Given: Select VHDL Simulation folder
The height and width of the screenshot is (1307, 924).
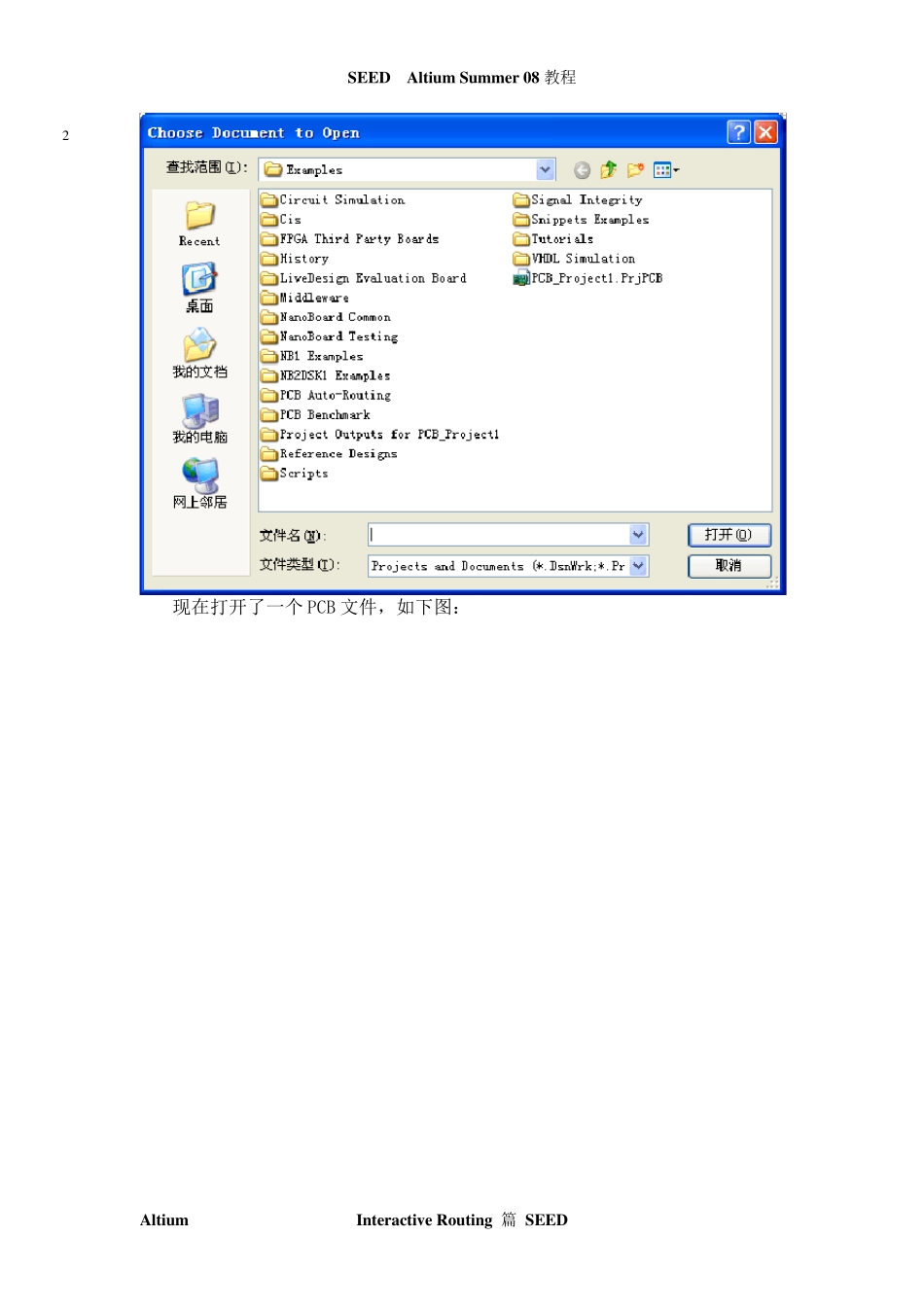Looking at the screenshot, I should 574,259.
